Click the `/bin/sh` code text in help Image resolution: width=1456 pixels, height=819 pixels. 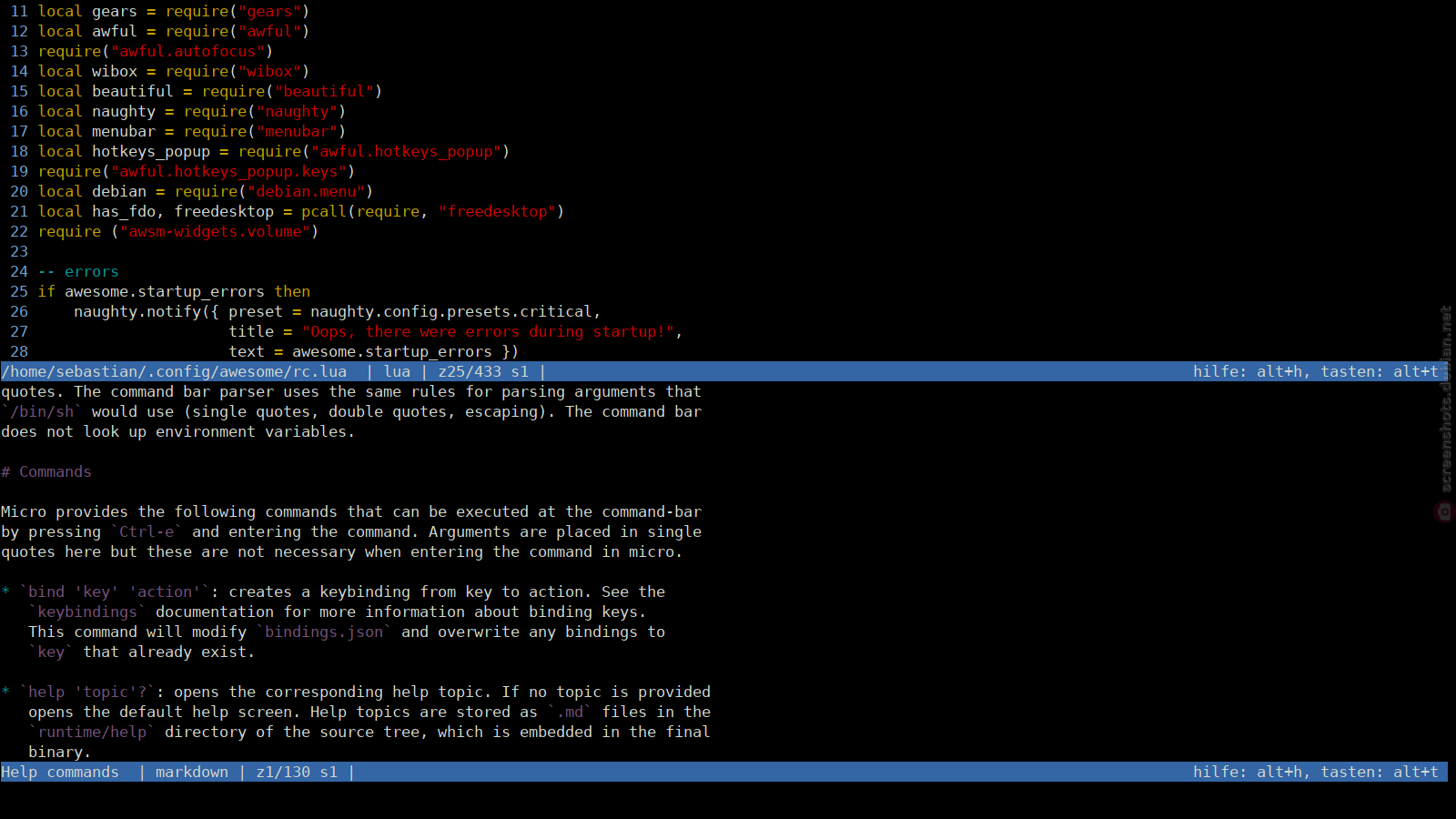[42, 411]
